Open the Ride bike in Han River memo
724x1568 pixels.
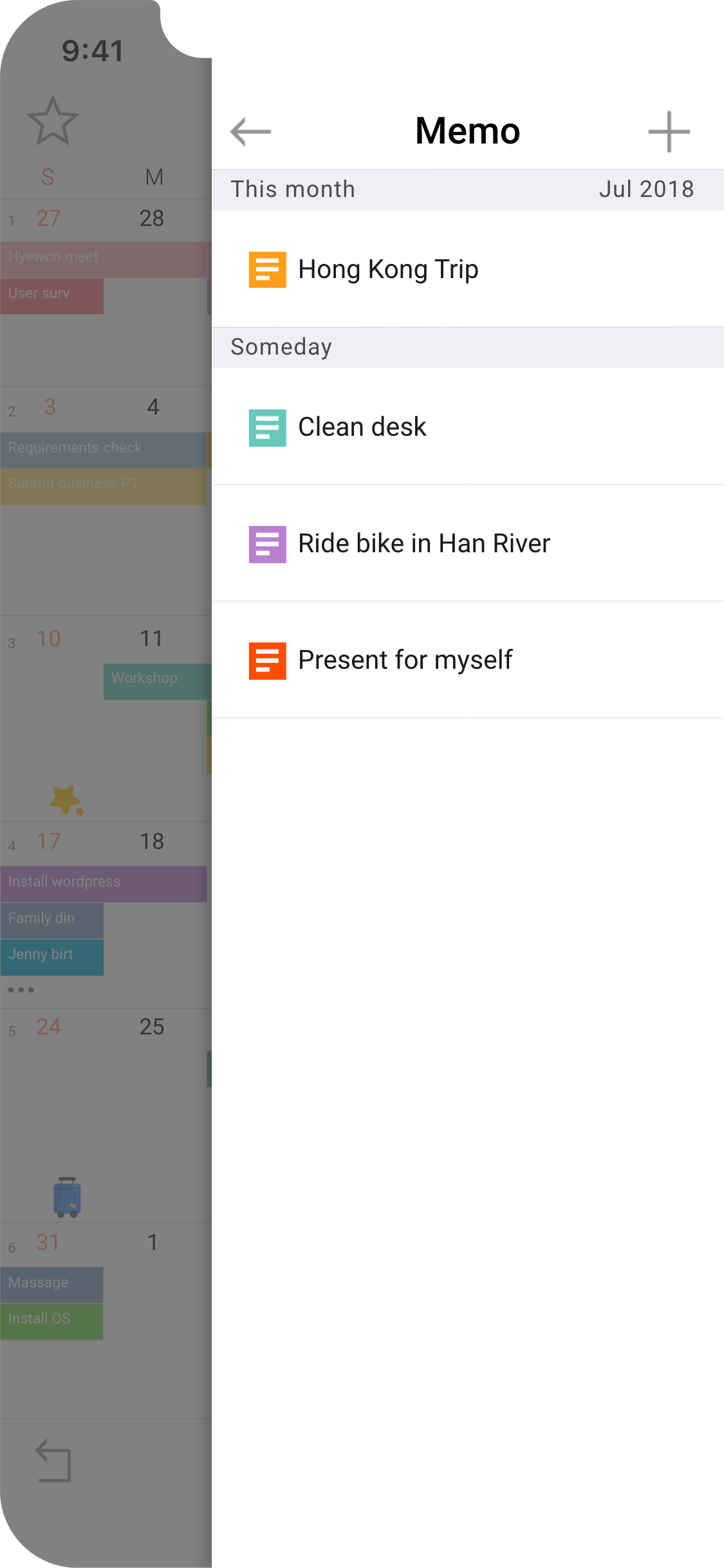tap(424, 544)
